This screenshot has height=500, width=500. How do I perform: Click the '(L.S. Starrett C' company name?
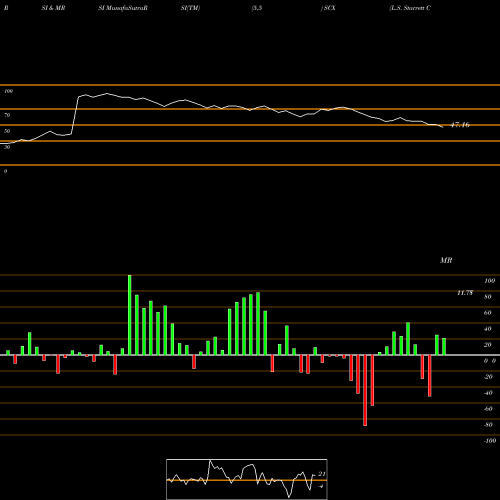(410, 8)
